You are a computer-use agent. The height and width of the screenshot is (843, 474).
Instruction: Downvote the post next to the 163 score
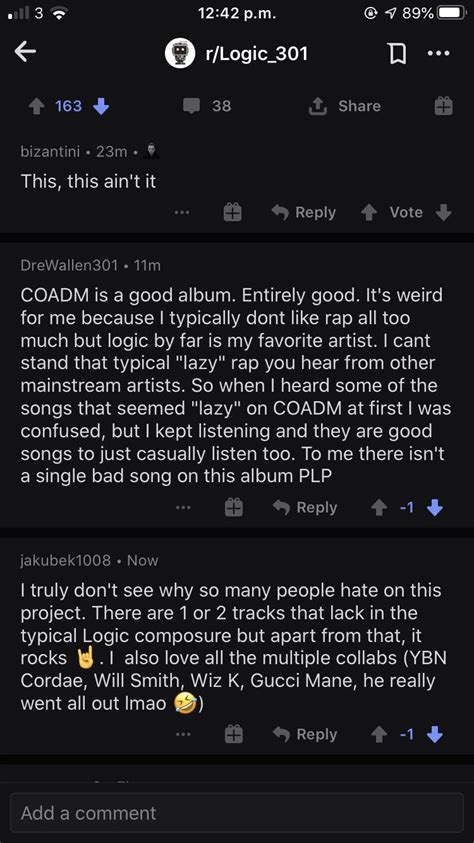101,107
